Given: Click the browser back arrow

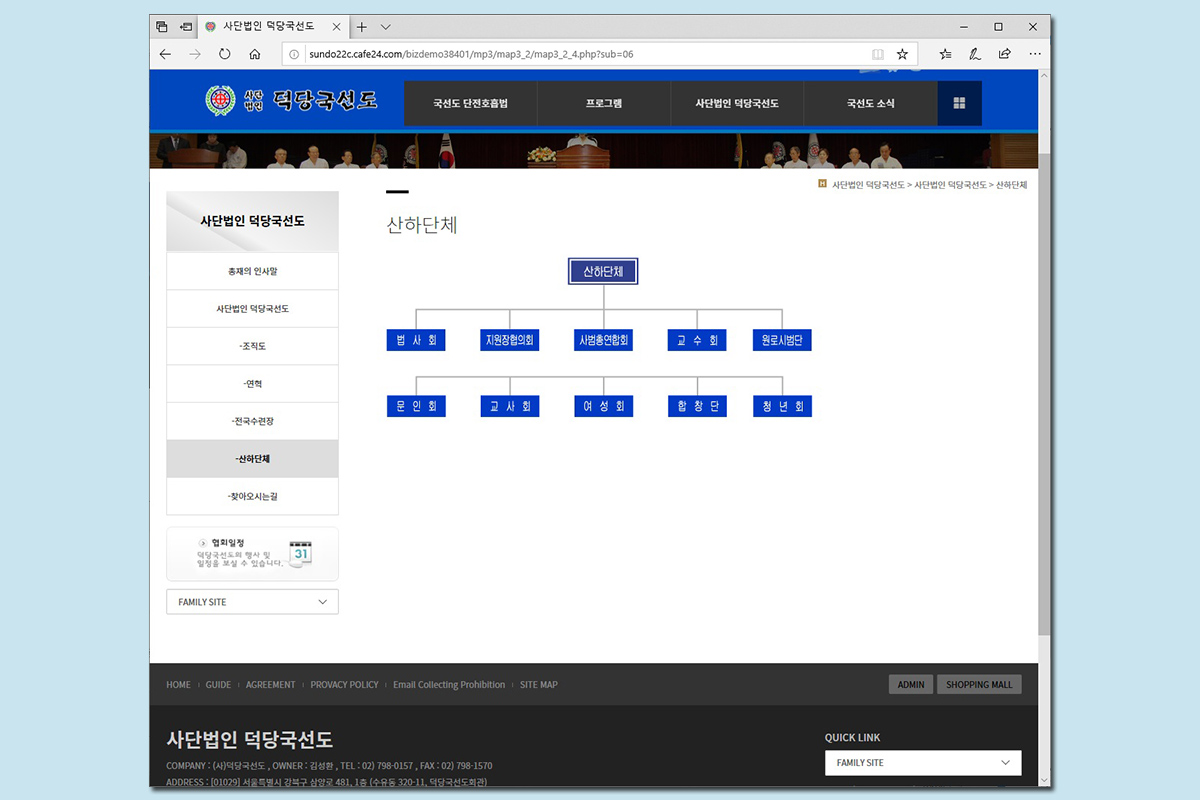Looking at the screenshot, I should coord(166,54).
